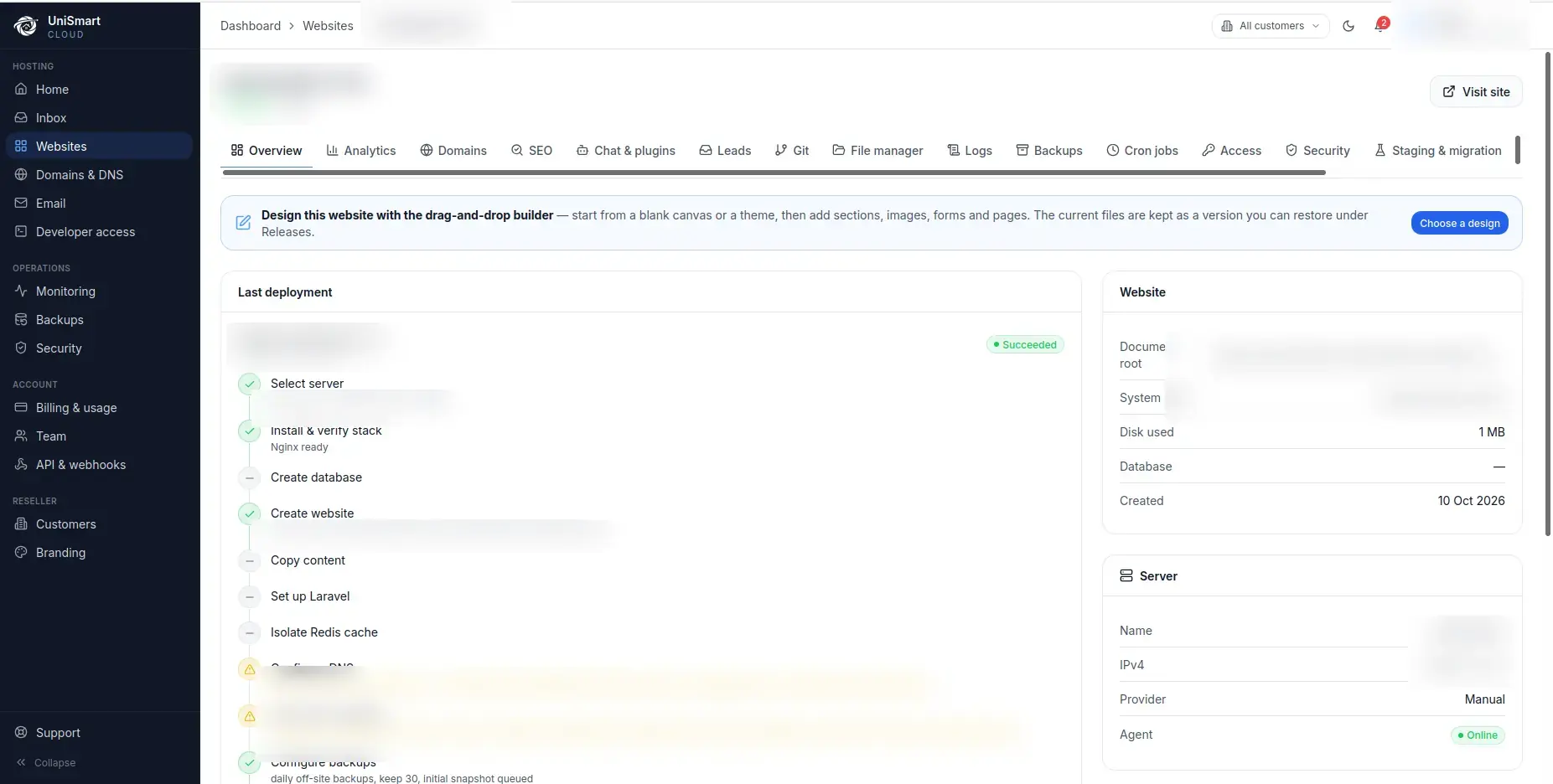Go to Domains & DNS

[100, 175]
